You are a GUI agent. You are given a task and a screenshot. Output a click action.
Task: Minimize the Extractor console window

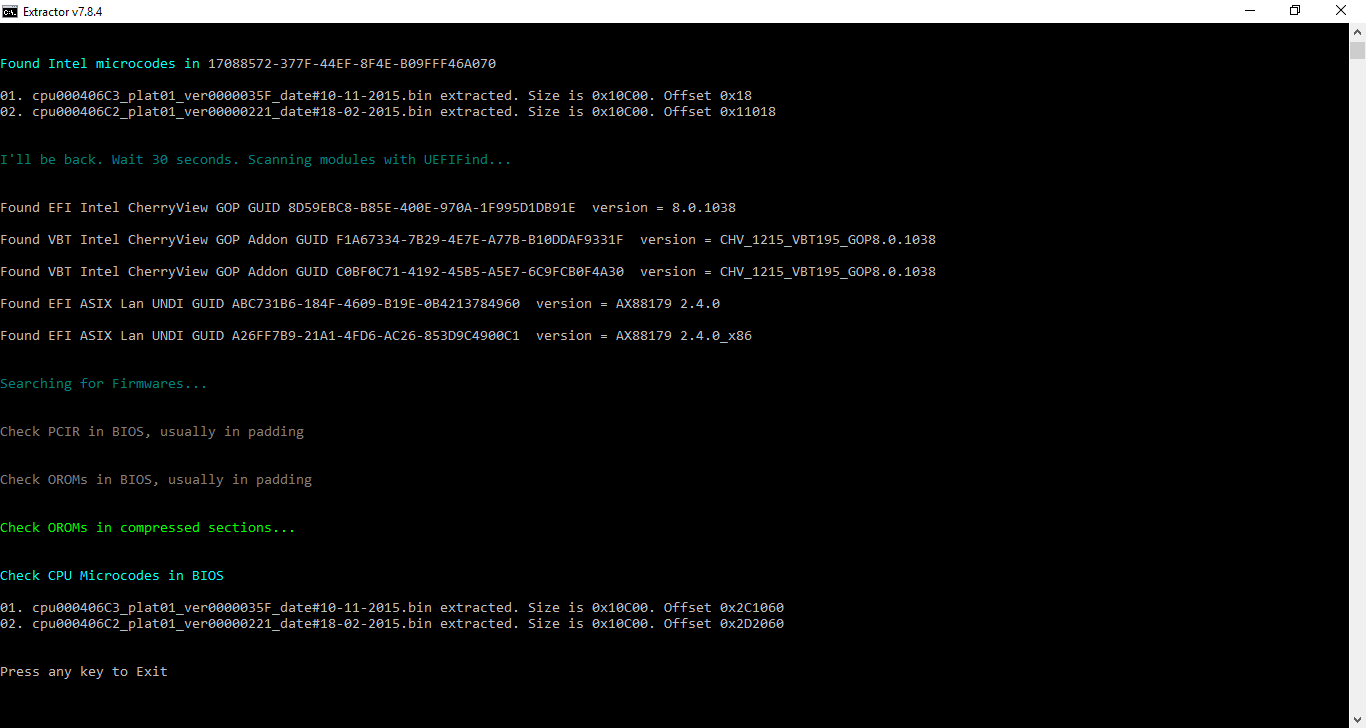pos(1250,11)
